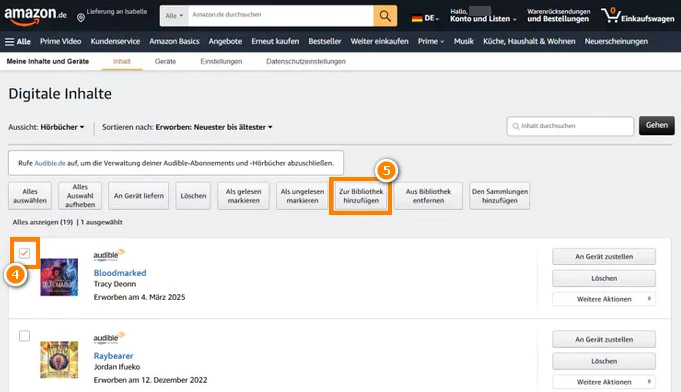Expand Weitere Aktionen for Raybearer
Viewport: 681px width, 392px height.
click(x=604, y=382)
